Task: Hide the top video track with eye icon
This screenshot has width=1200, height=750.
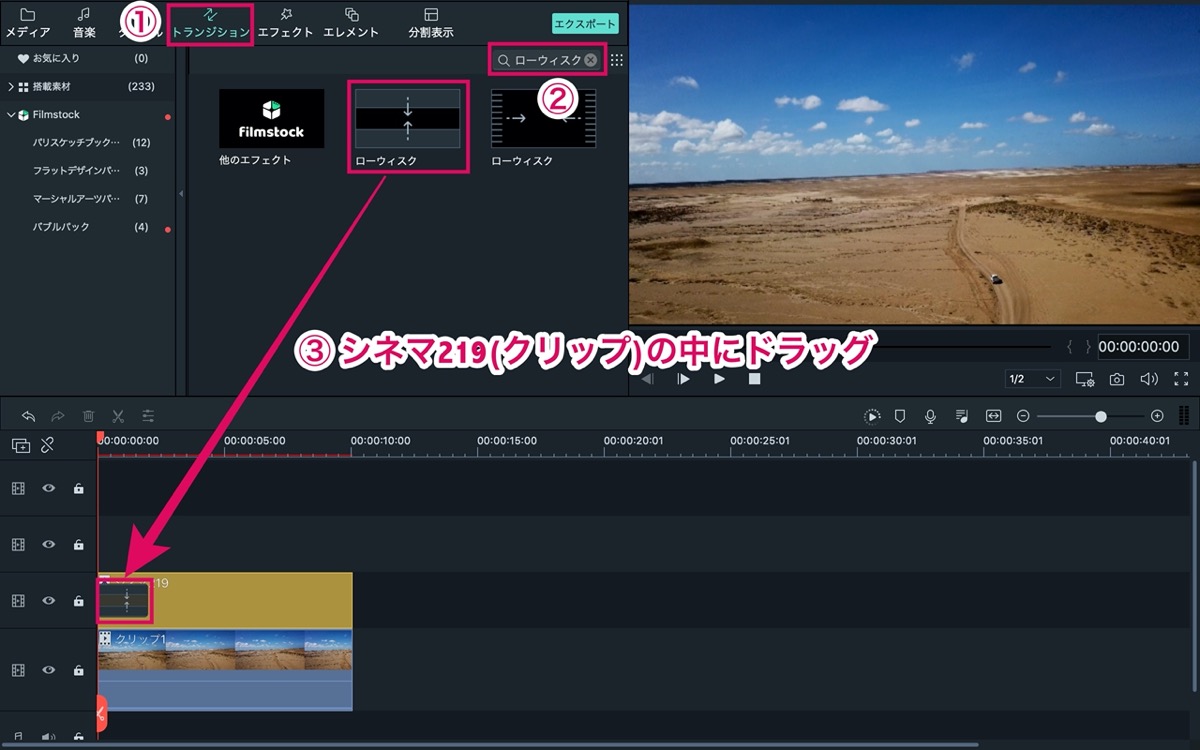Action: tap(48, 488)
